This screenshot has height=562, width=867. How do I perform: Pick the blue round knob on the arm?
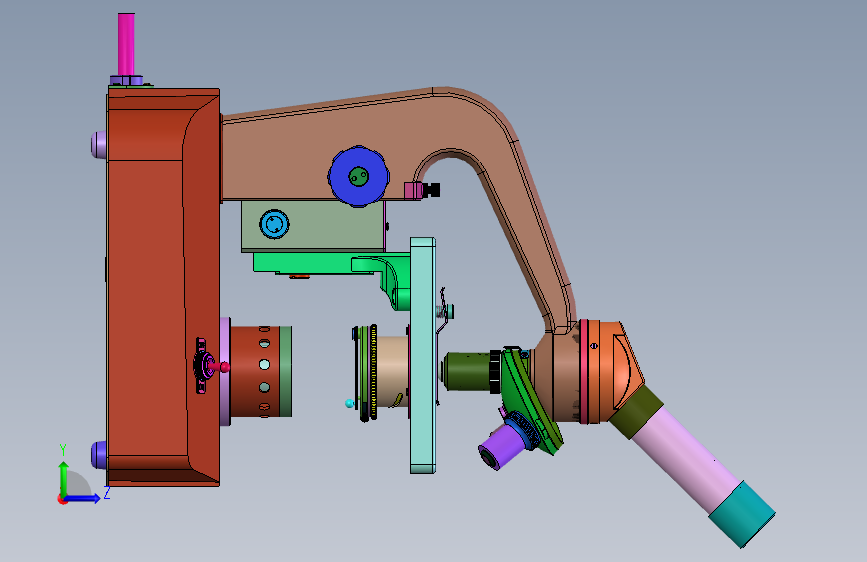(358, 176)
